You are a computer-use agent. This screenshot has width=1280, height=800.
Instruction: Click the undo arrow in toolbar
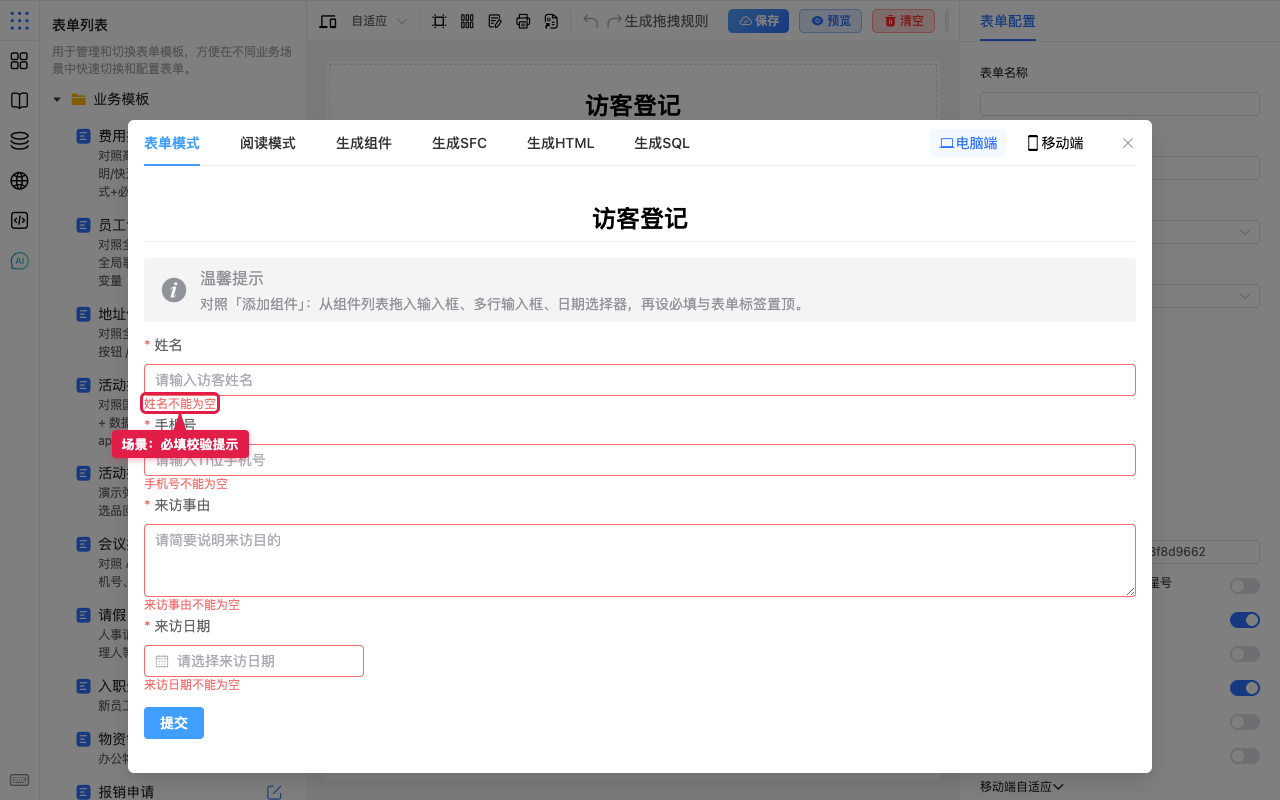pos(590,21)
